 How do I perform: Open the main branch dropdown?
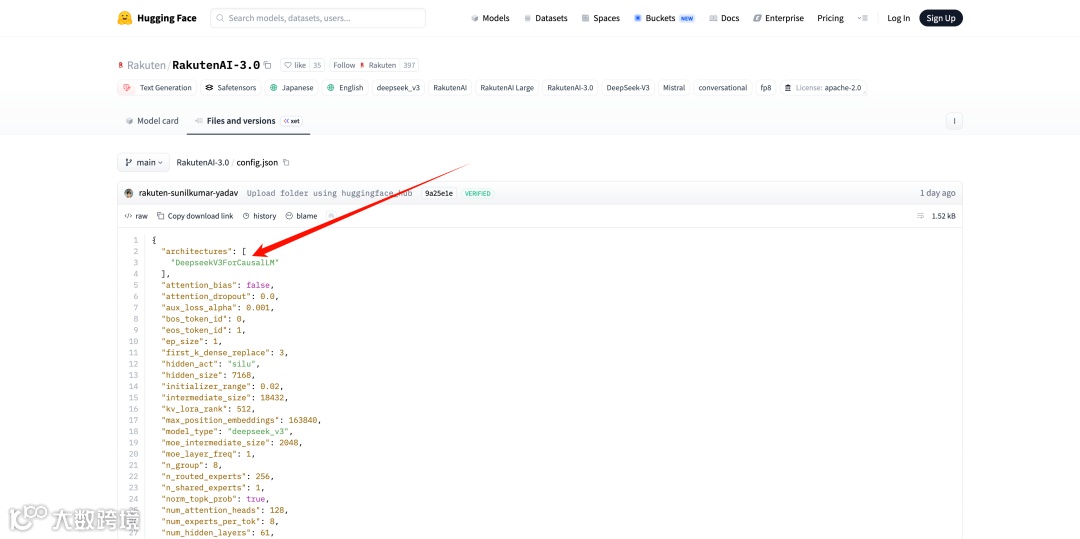(143, 162)
